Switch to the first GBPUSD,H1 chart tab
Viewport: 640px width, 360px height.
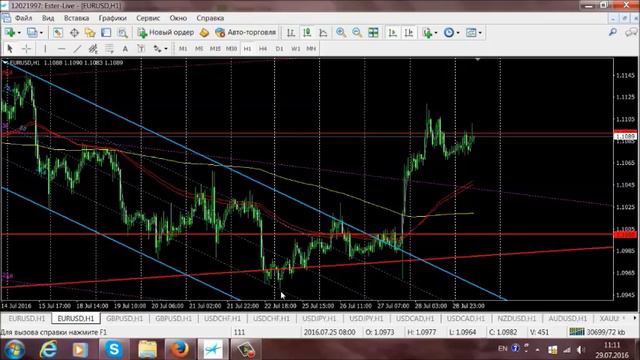[x=124, y=318]
